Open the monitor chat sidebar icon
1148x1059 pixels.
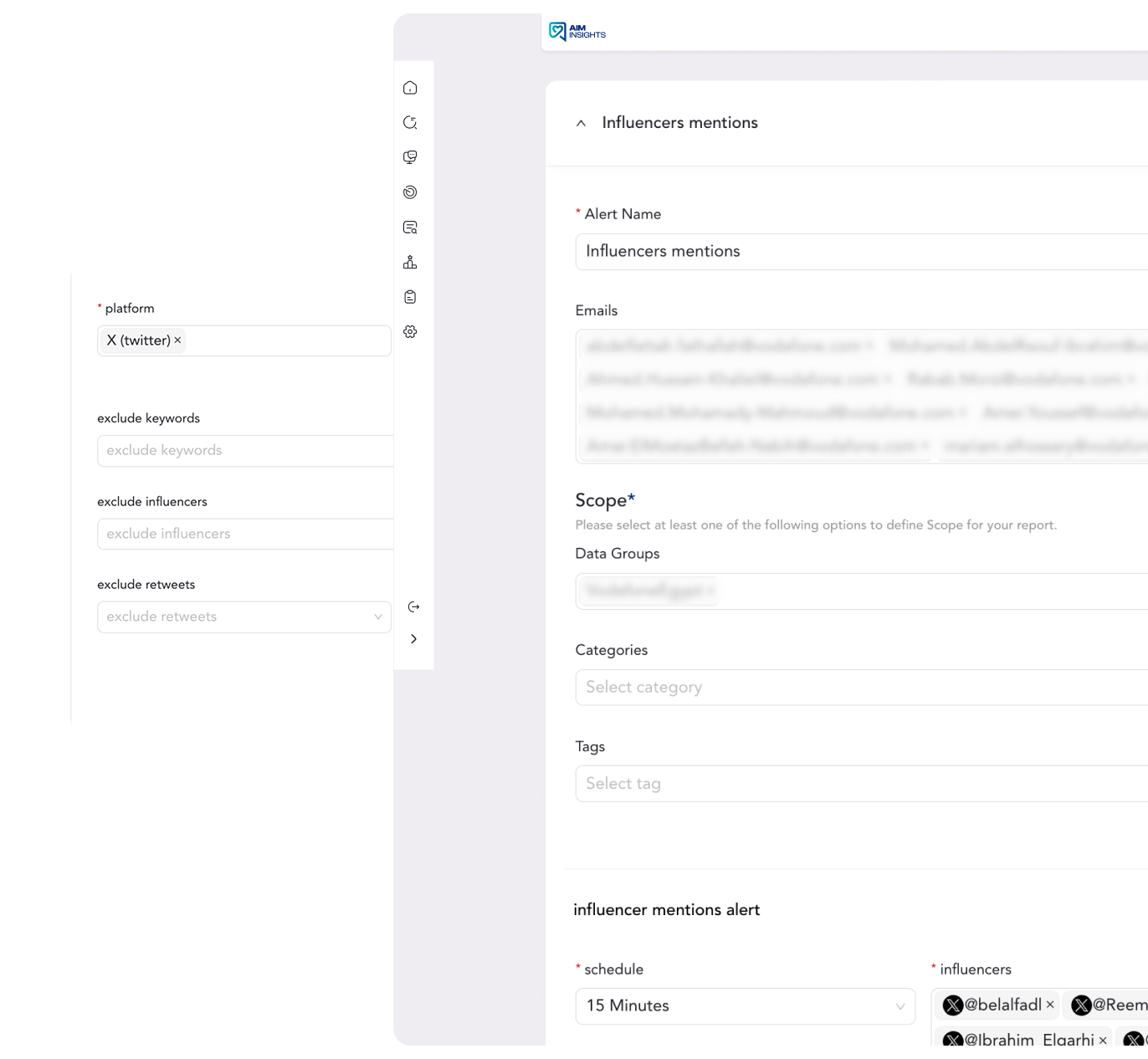[x=410, y=157]
